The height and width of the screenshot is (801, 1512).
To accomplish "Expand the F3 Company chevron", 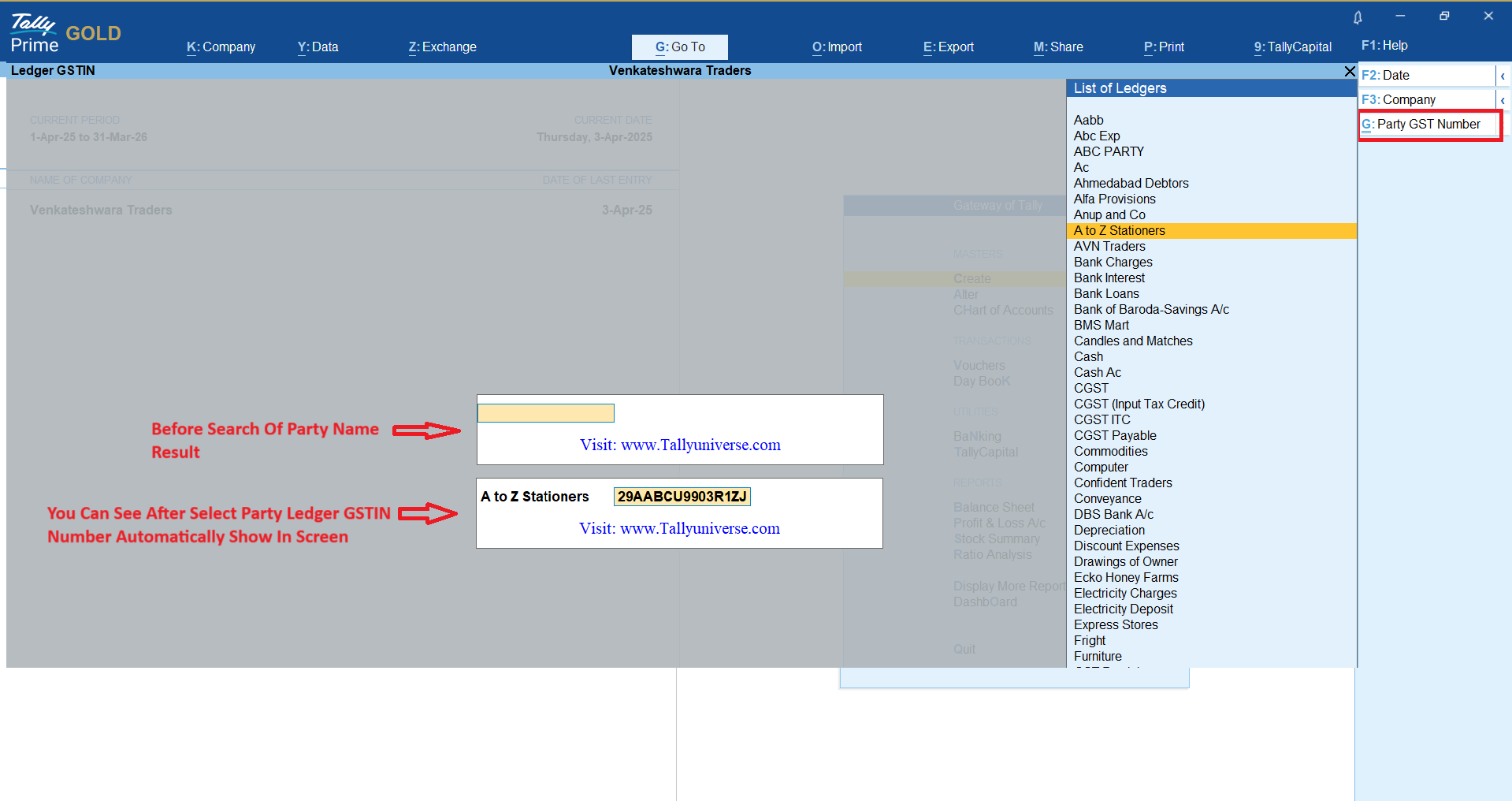I will [1503, 100].
